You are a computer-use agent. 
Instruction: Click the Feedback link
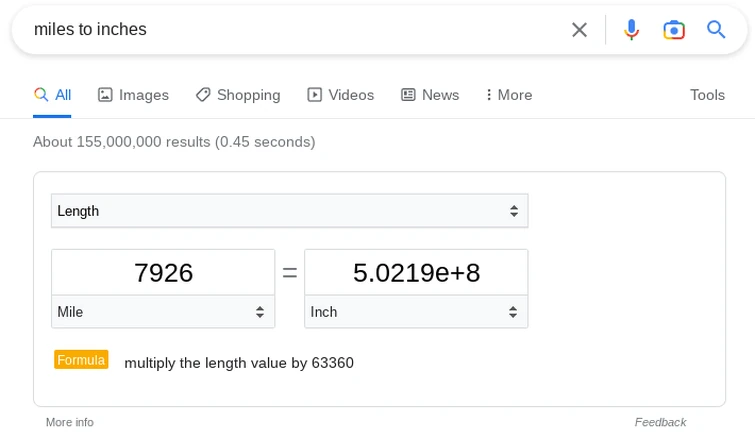660,422
